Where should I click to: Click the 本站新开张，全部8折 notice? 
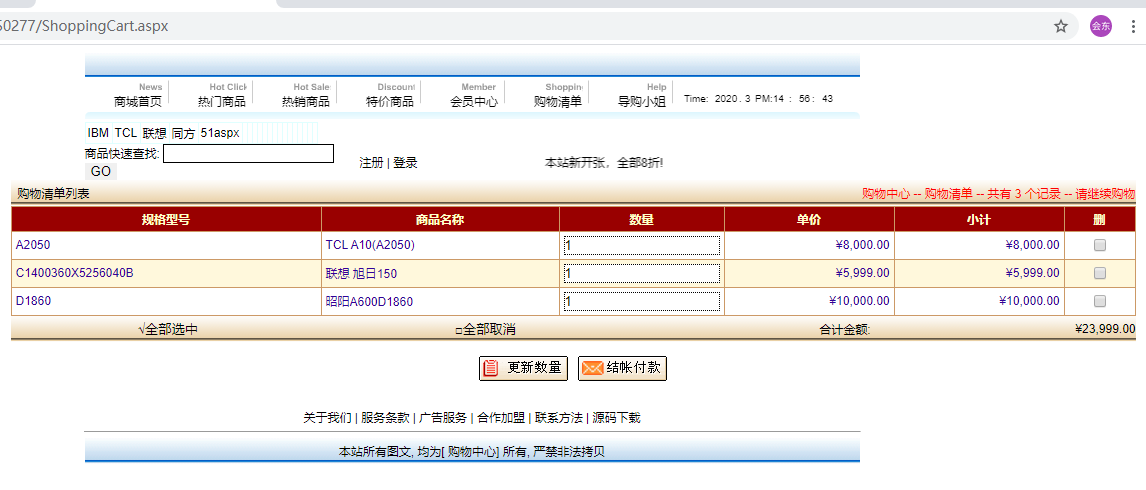(604, 162)
